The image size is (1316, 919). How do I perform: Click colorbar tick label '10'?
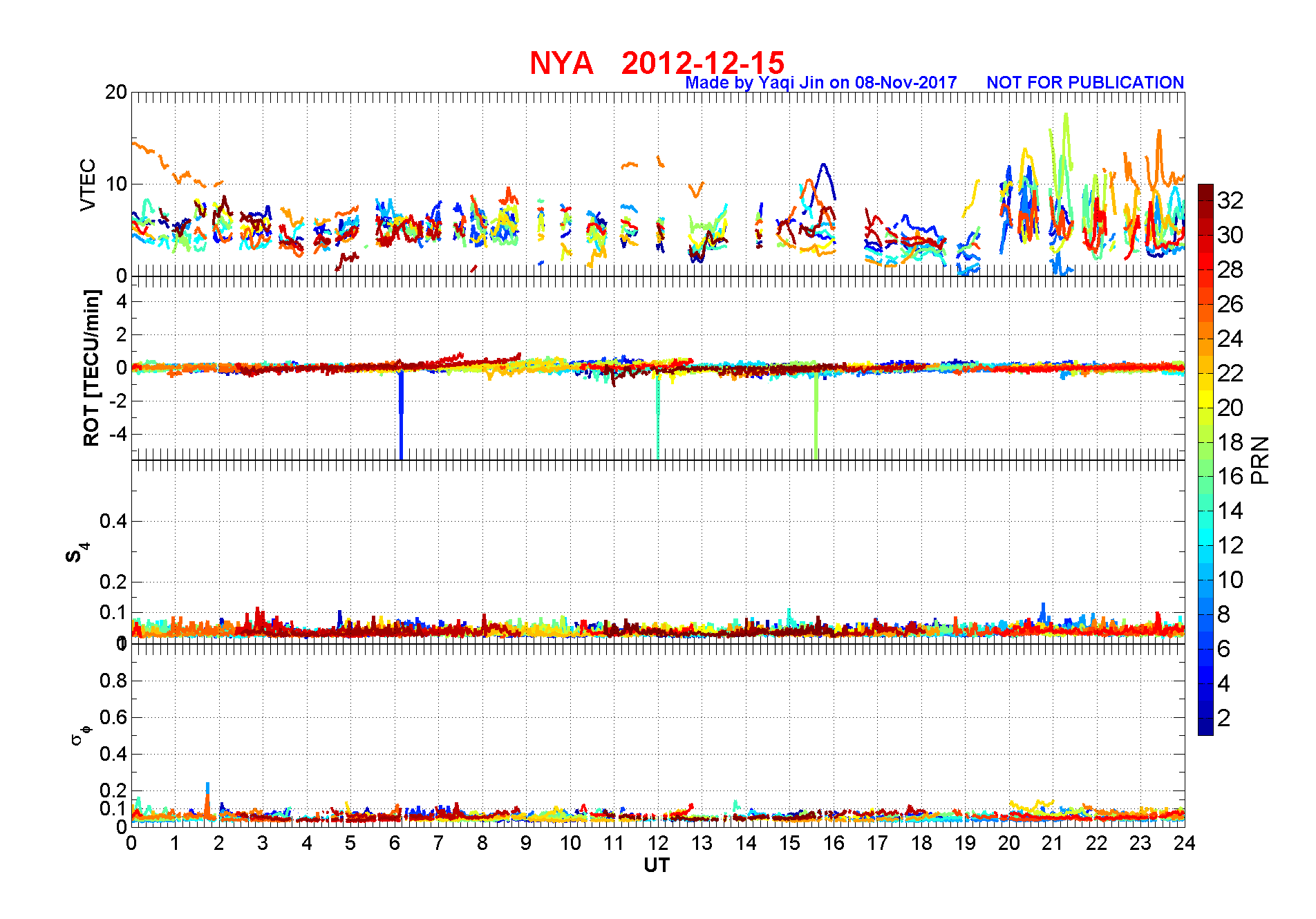pyautogui.click(x=1230, y=580)
